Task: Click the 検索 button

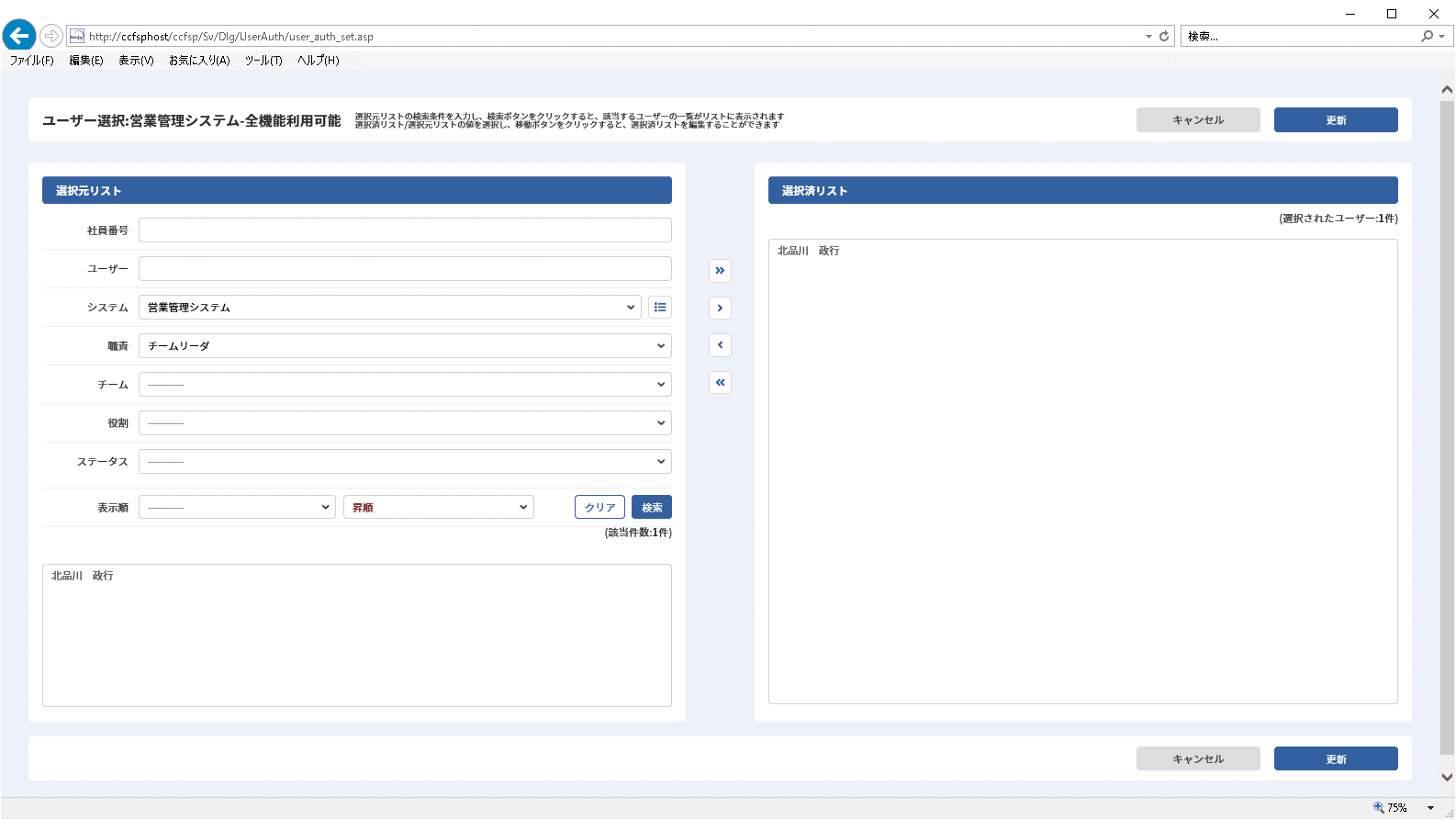Action: (x=652, y=508)
